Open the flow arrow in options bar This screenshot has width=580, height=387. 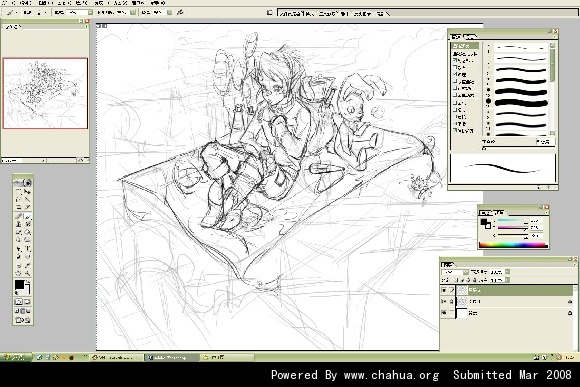[169, 12]
